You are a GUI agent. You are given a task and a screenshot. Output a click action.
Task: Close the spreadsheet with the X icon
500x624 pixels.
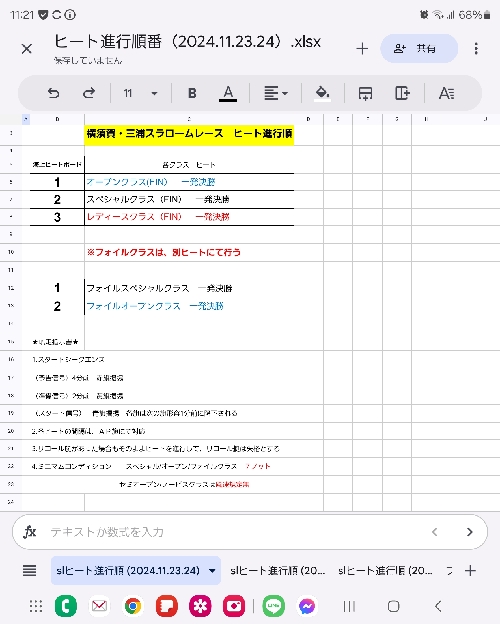(x=27, y=49)
